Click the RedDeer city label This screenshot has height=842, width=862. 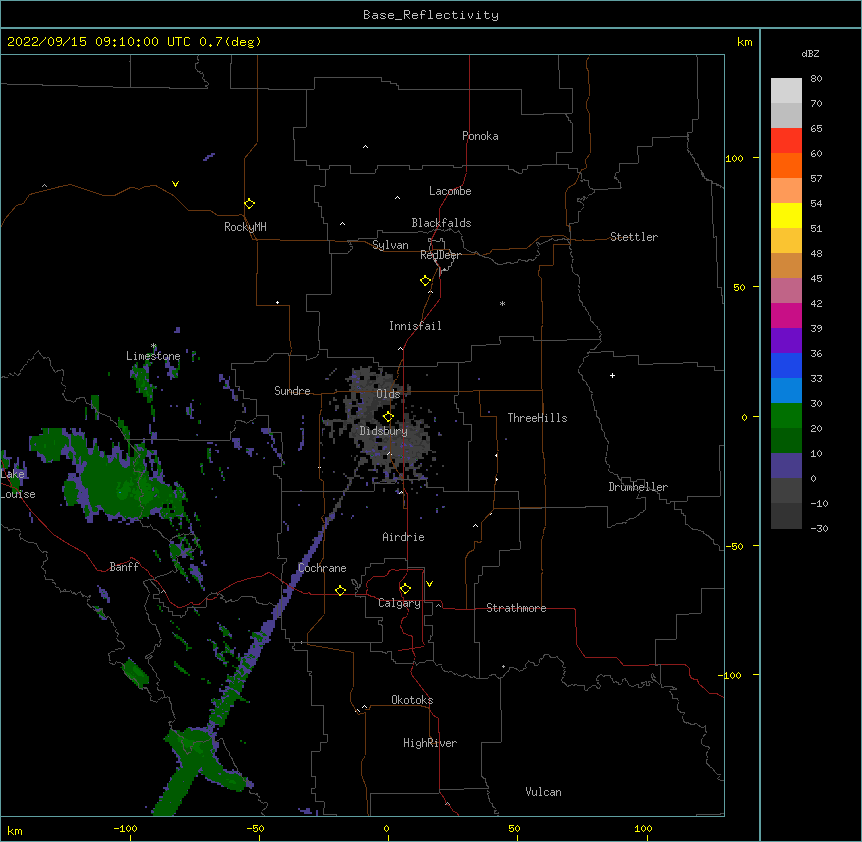(440, 255)
